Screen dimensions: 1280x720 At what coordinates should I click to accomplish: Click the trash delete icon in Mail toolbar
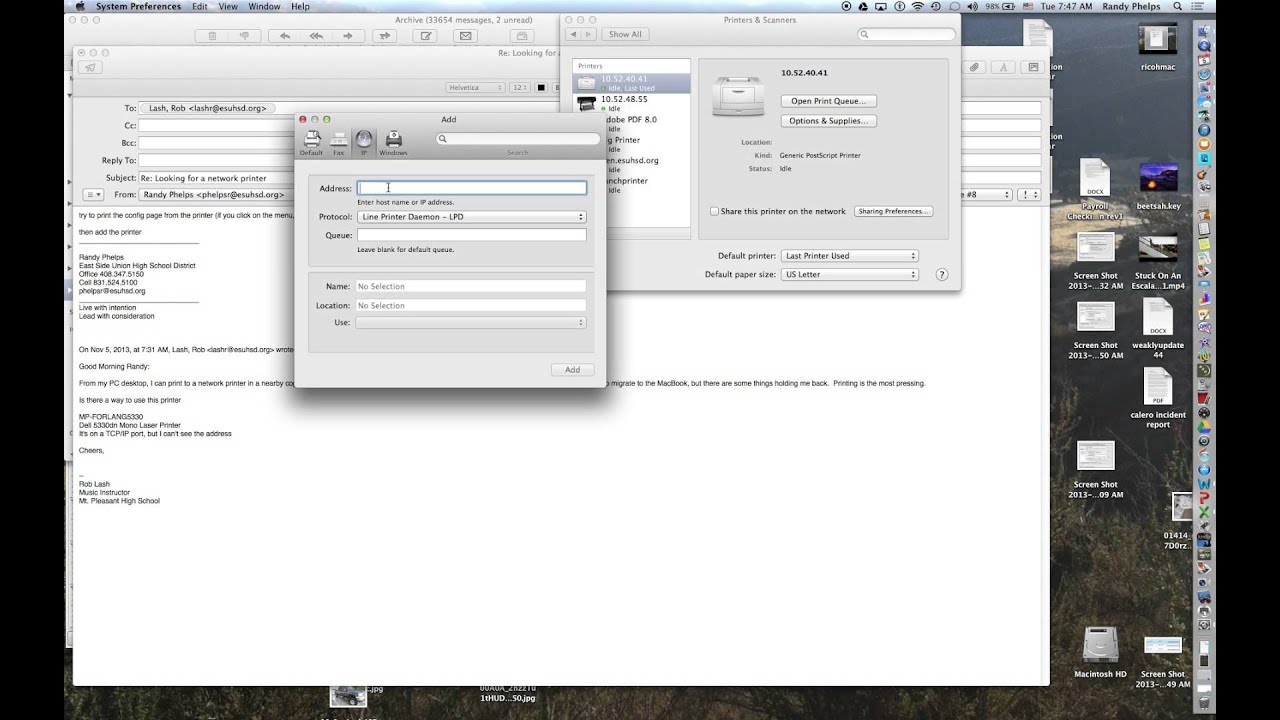(x=212, y=36)
